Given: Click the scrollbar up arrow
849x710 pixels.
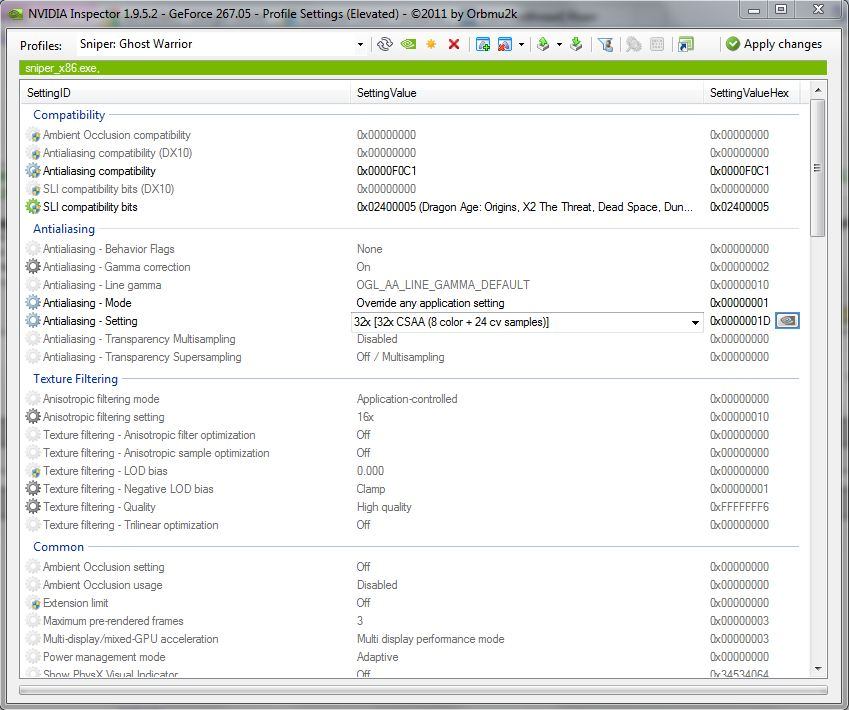Looking at the screenshot, I should point(818,90).
